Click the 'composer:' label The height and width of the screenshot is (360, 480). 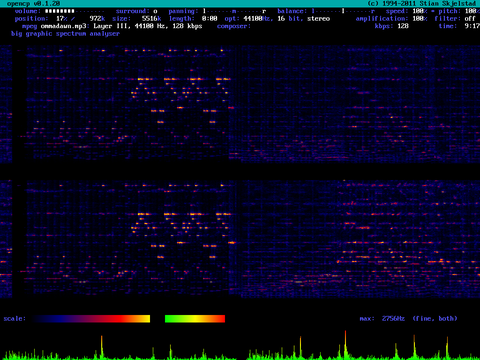pos(233,26)
